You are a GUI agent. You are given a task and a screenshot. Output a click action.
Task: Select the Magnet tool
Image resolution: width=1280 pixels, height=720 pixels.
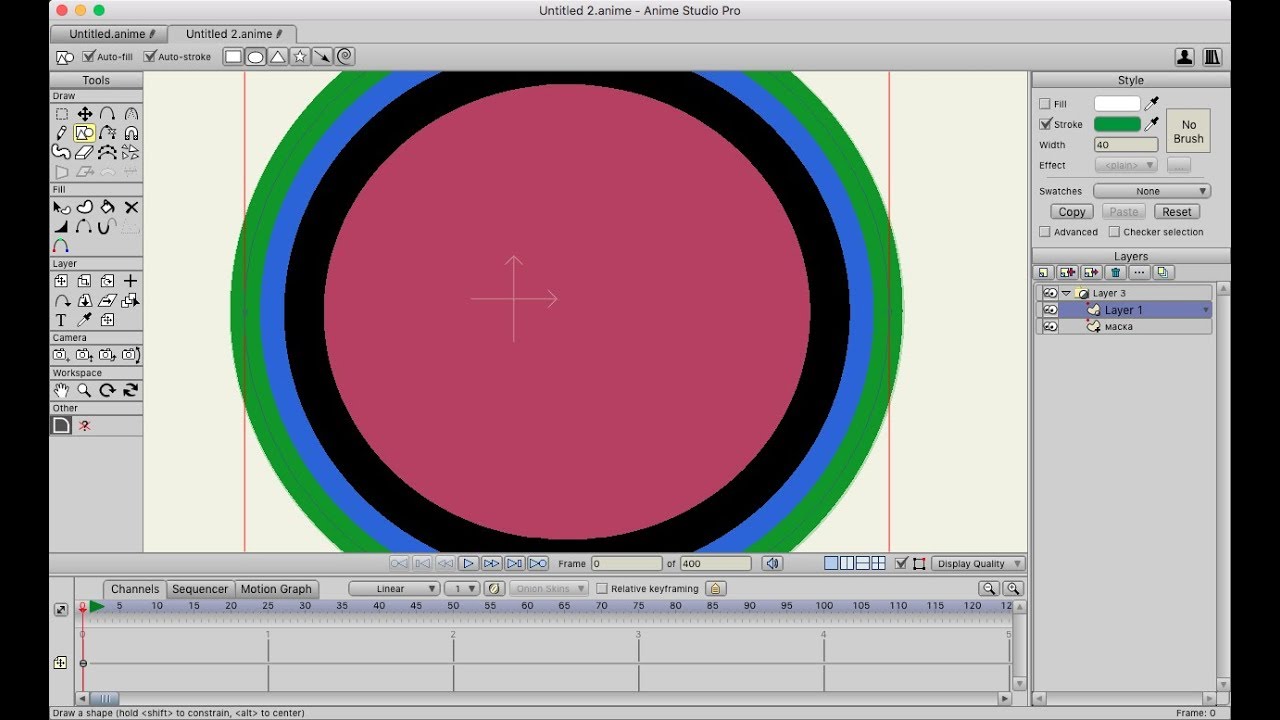(131, 133)
